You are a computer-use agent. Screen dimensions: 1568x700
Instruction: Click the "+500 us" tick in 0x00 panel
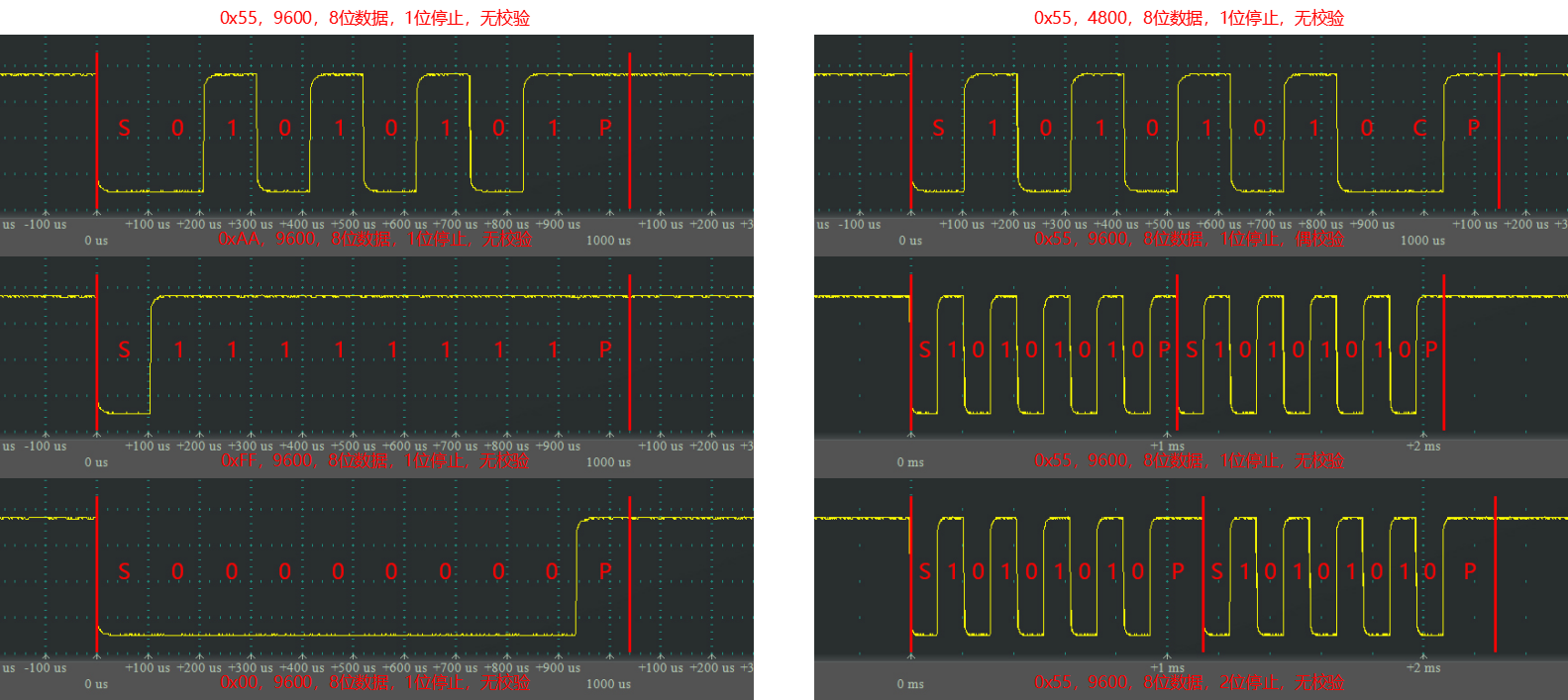tap(353, 668)
